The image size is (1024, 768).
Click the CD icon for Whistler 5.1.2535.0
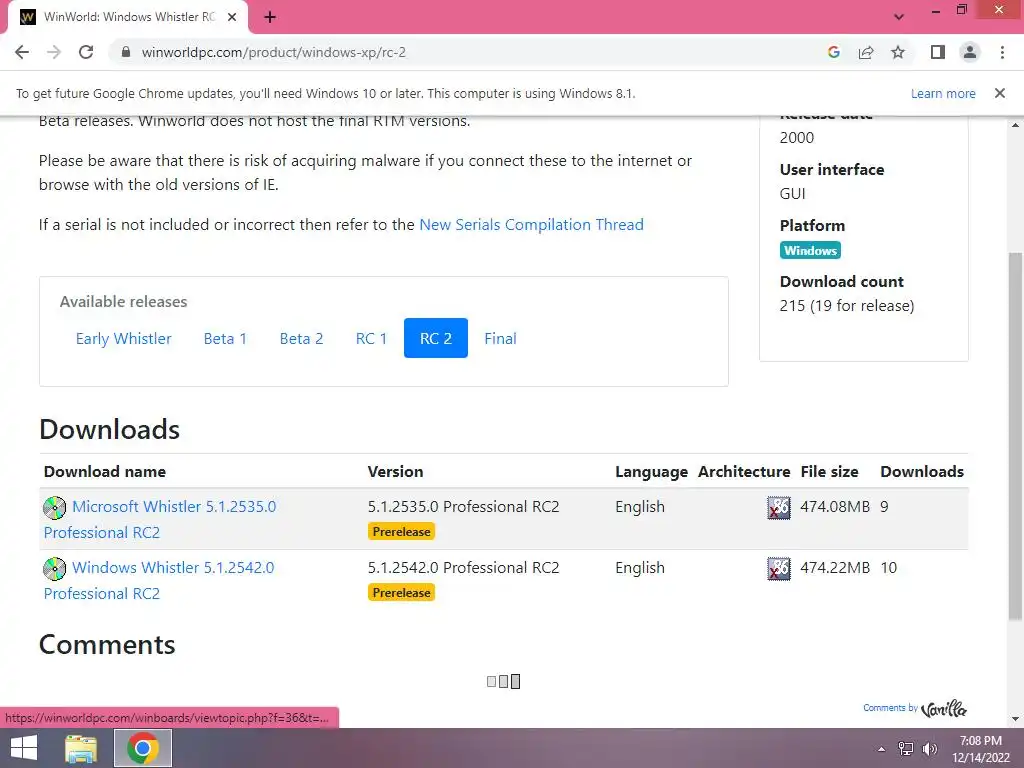(x=54, y=507)
